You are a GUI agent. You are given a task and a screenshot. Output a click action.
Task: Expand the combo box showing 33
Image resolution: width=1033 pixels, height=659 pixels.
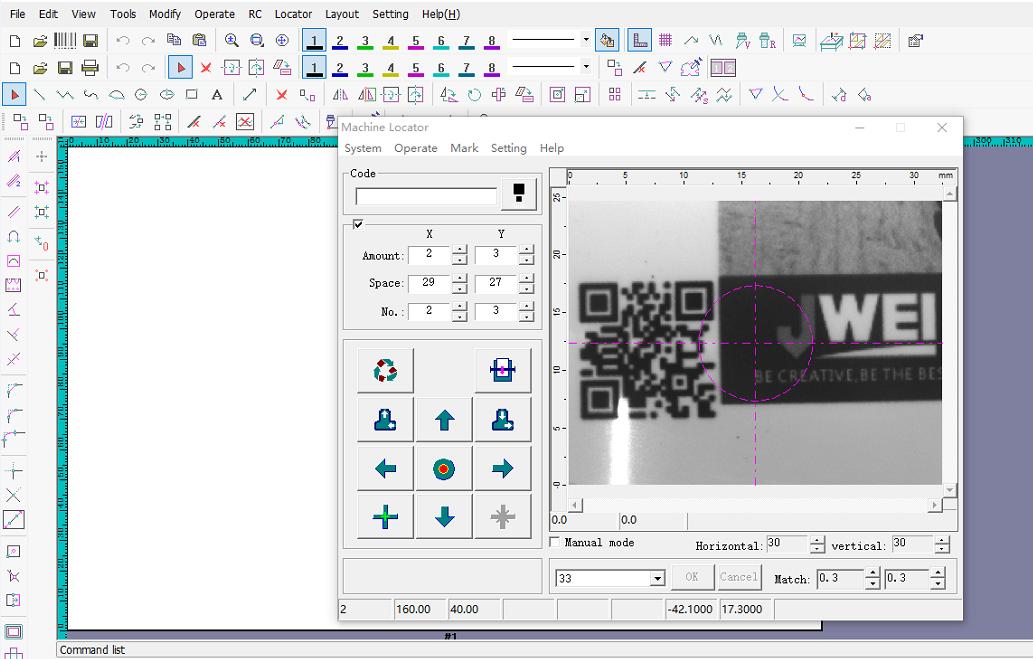click(657, 579)
